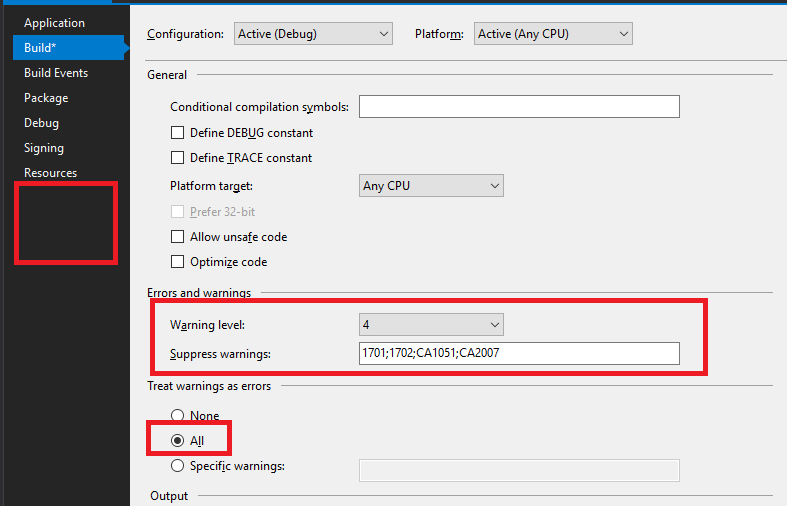Choose the All radio button
Viewport: 787px width, 506px height.
tap(178, 441)
